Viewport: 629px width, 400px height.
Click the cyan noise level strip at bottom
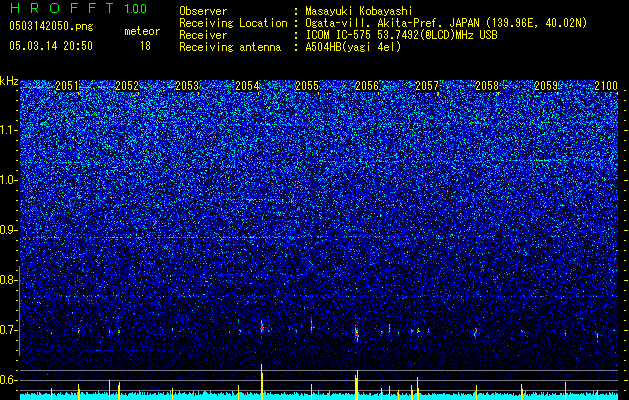pyautogui.click(x=319, y=396)
